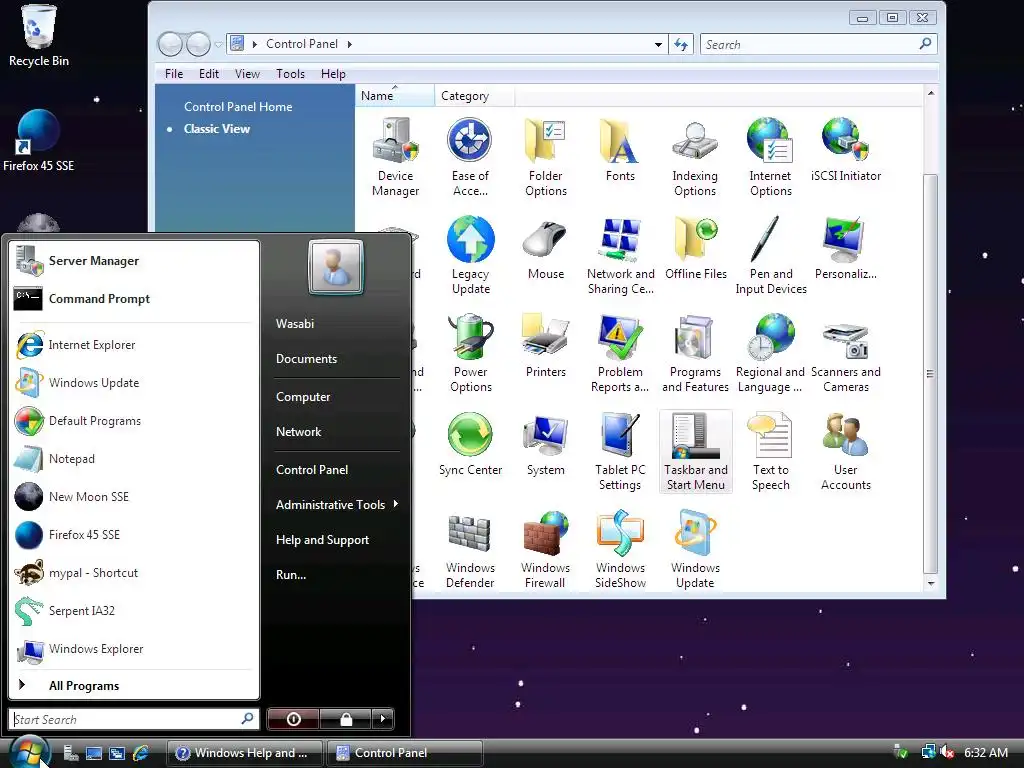Image resolution: width=1024 pixels, height=768 pixels.
Task: Open Legacy Update applet
Action: tap(470, 255)
